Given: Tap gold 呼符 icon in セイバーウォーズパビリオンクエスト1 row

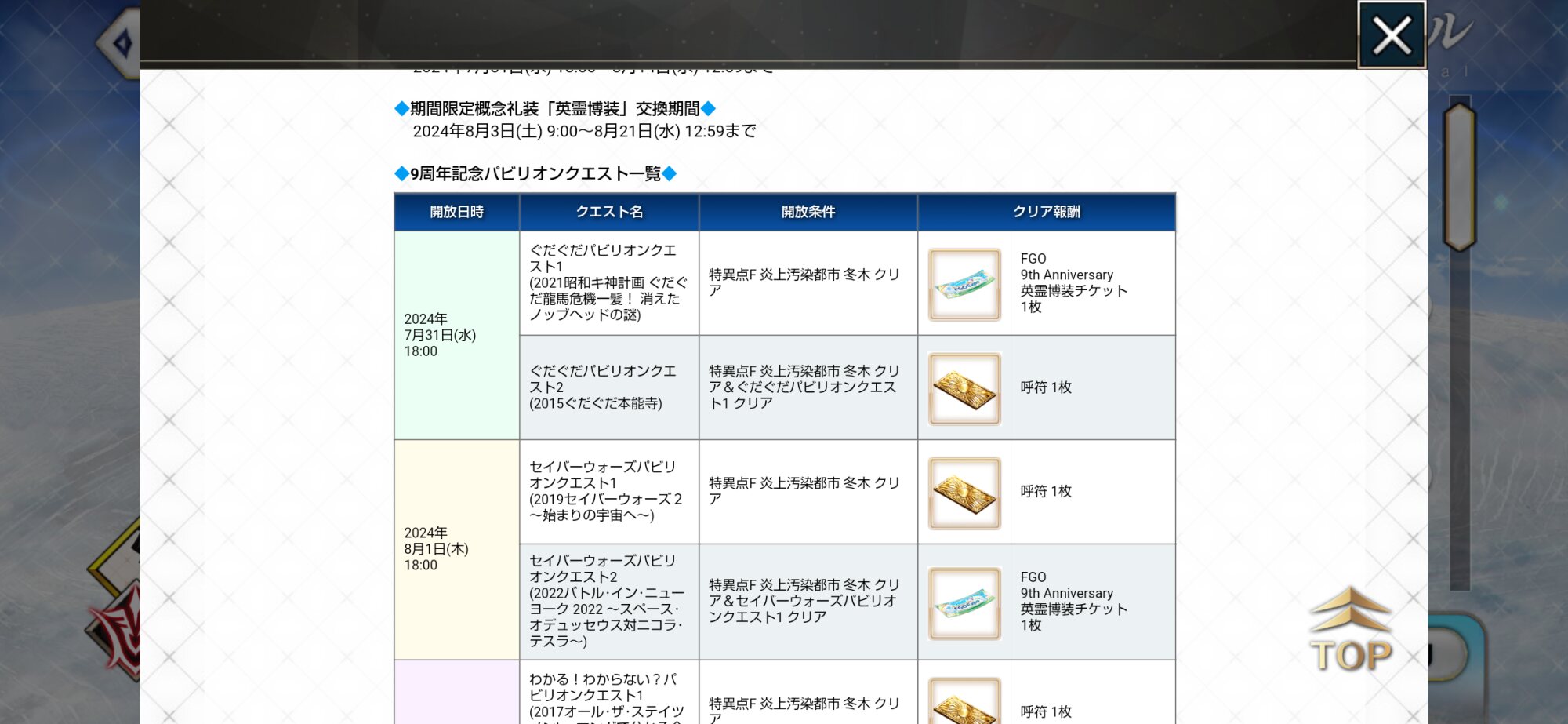Looking at the screenshot, I should (964, 493).
